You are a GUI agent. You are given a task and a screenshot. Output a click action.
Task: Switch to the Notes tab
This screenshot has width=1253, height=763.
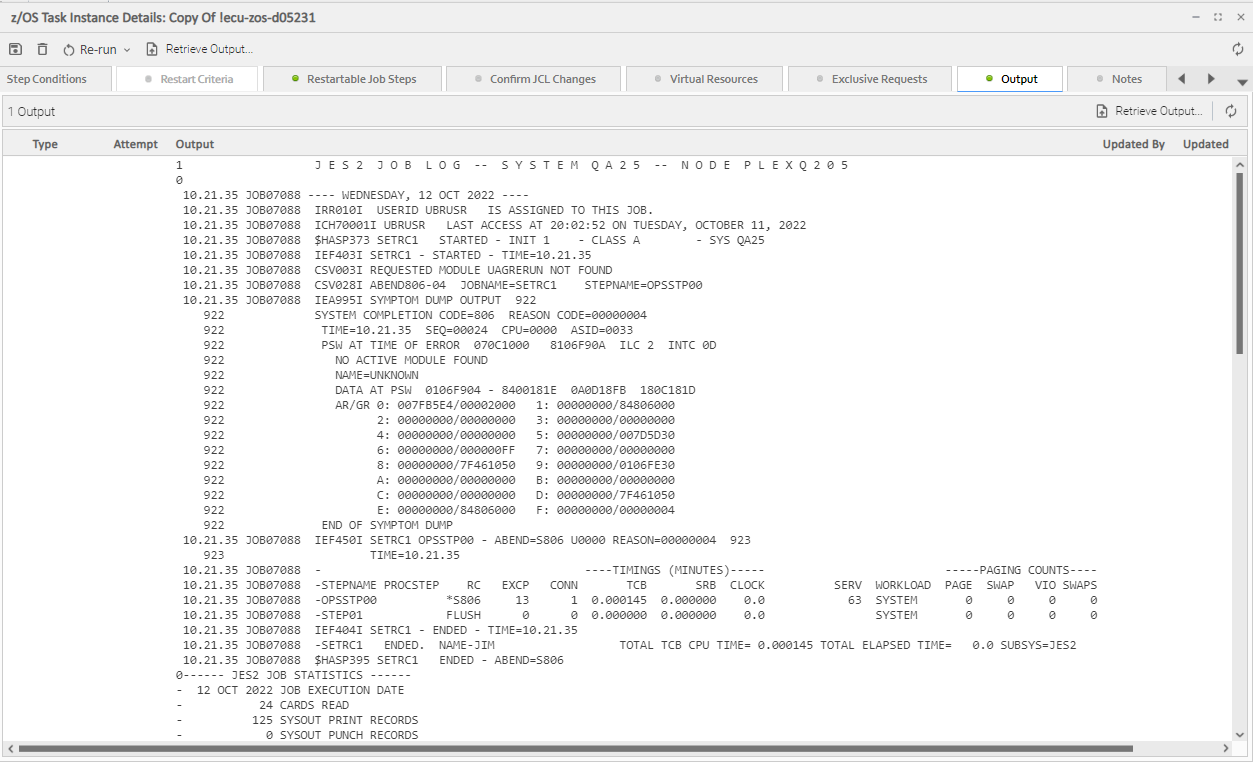pos(1117,79)
